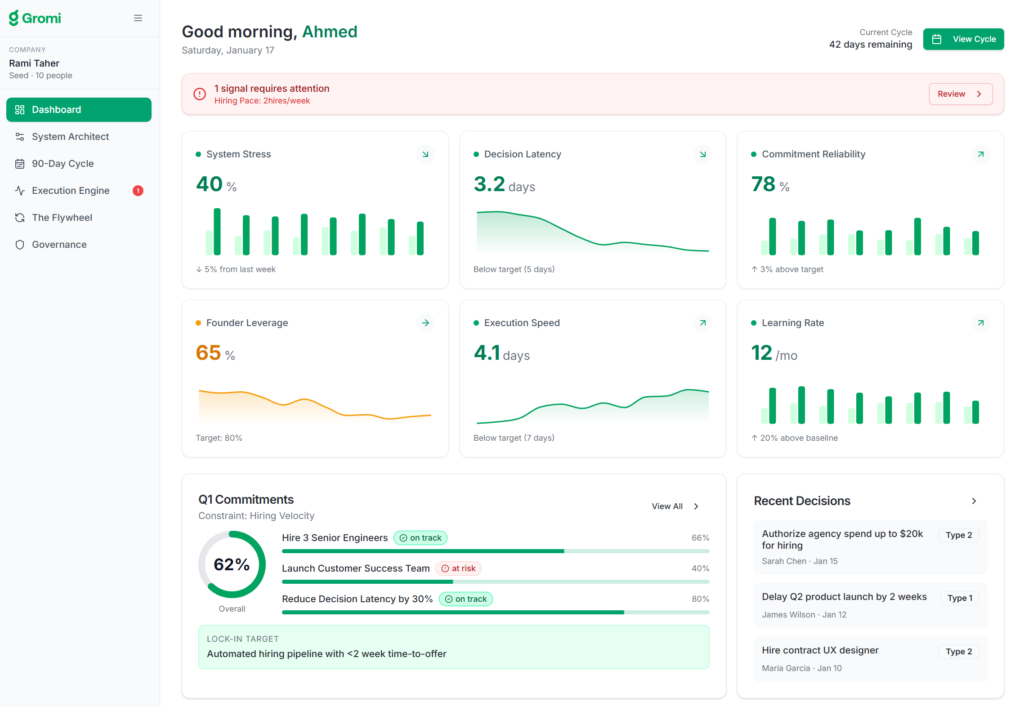Navigate to 90-Day Cycle page
Viewport: 1024px width, 707px height.
pyautogui.click(x=62, y=164)
